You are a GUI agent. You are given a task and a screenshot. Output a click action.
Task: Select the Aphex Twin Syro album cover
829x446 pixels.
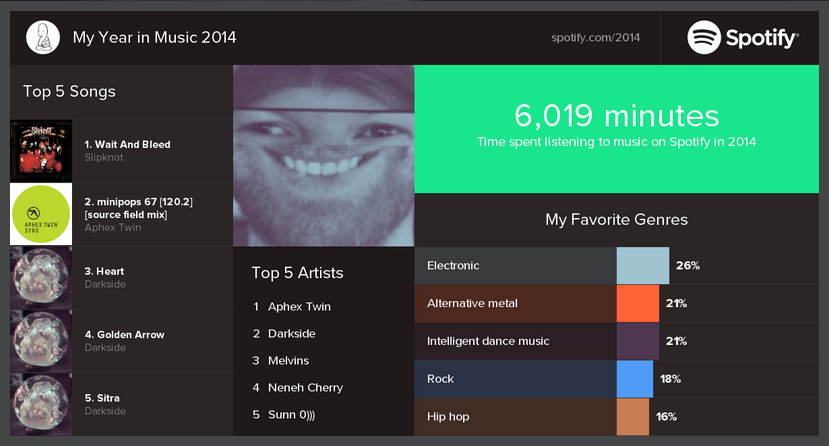41,214
